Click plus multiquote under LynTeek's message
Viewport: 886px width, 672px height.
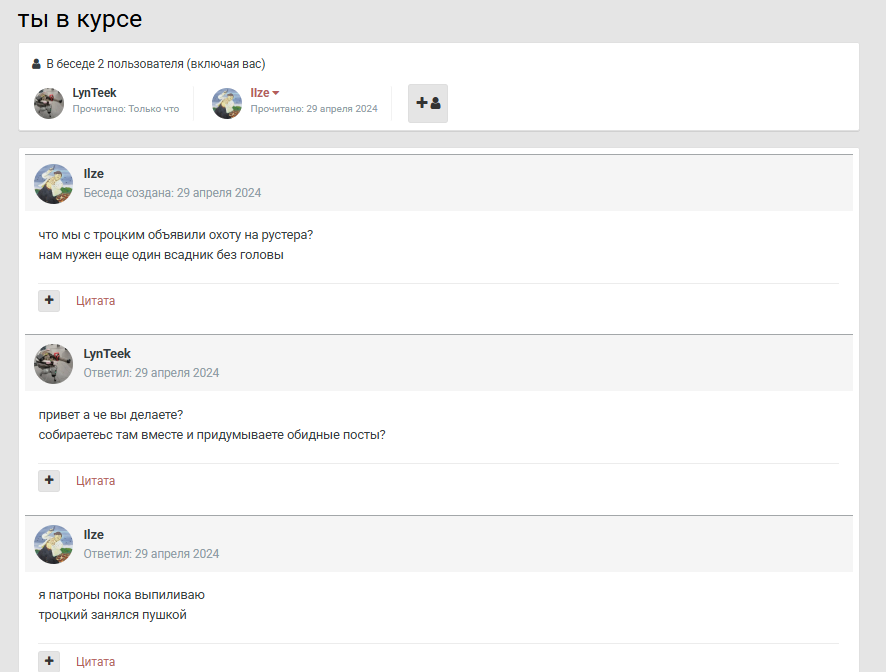pos(49,481)
